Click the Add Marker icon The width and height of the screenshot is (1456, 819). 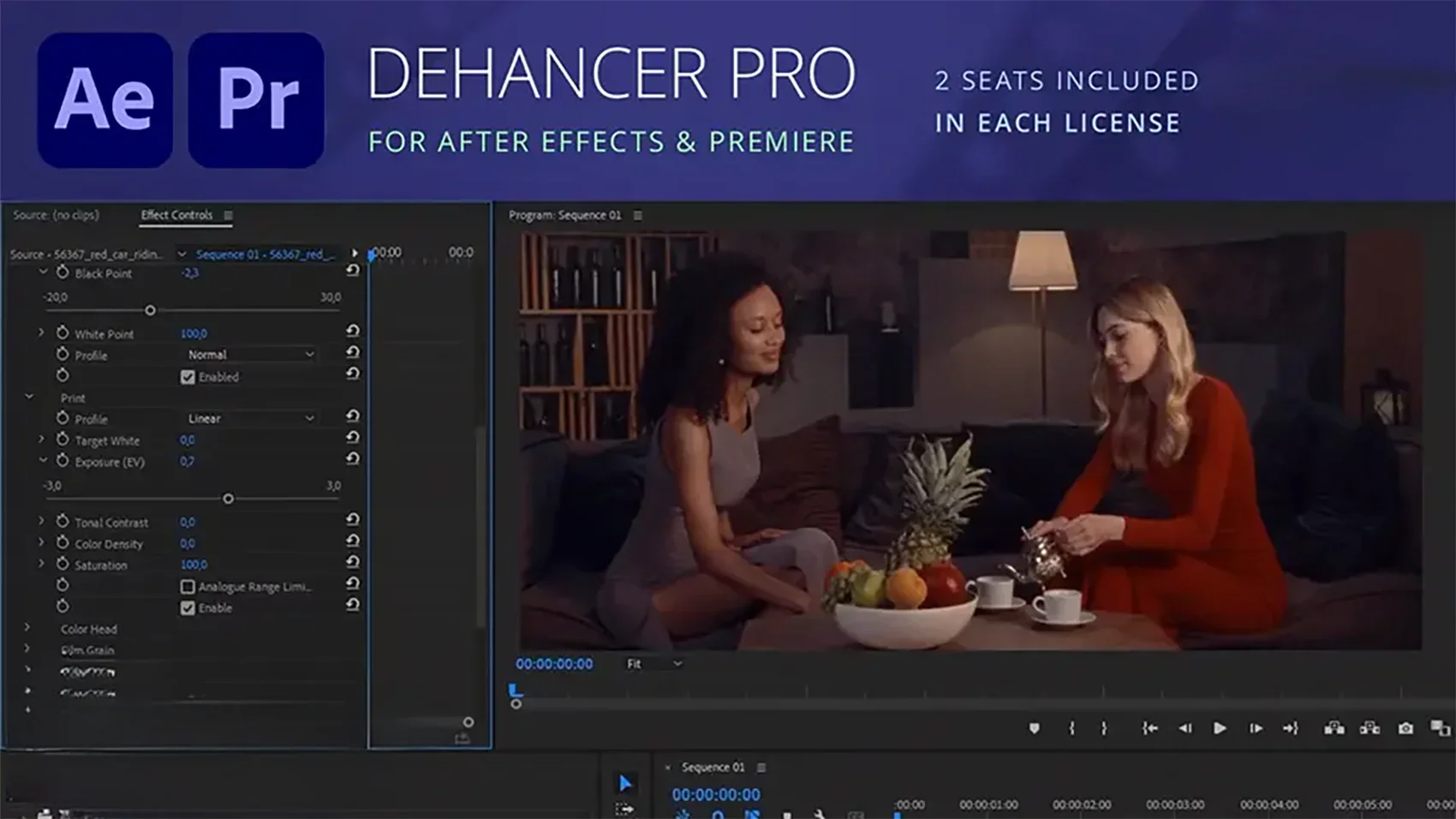click(1035, 728)
